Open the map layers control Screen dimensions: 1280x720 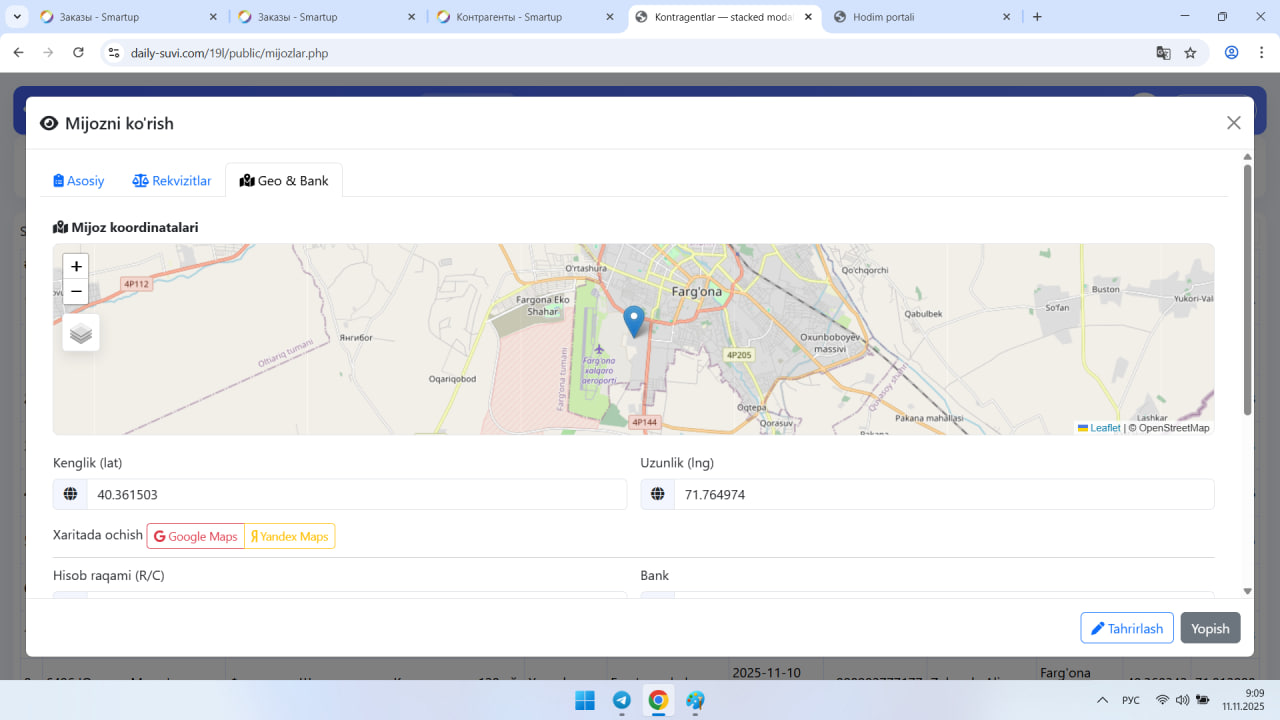coord(81,333)
